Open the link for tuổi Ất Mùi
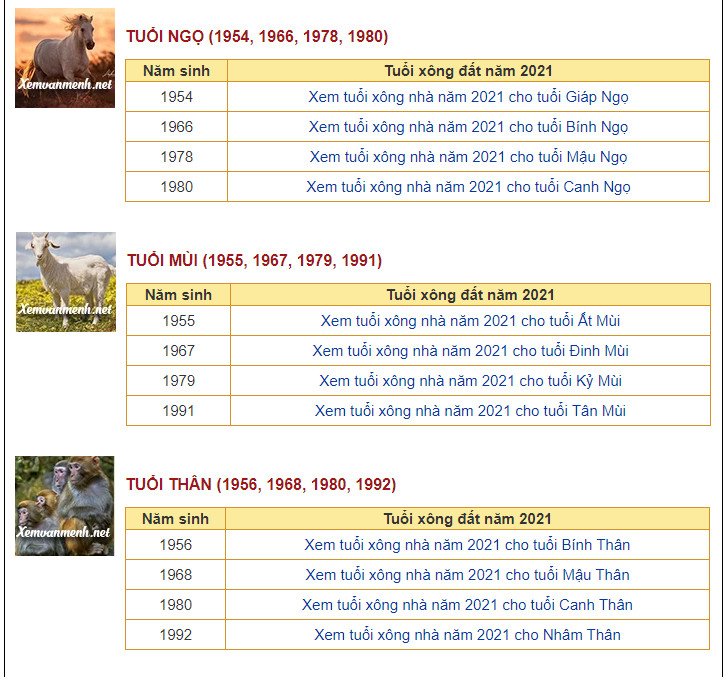725x677 pixels. click(x=470, y=321)
